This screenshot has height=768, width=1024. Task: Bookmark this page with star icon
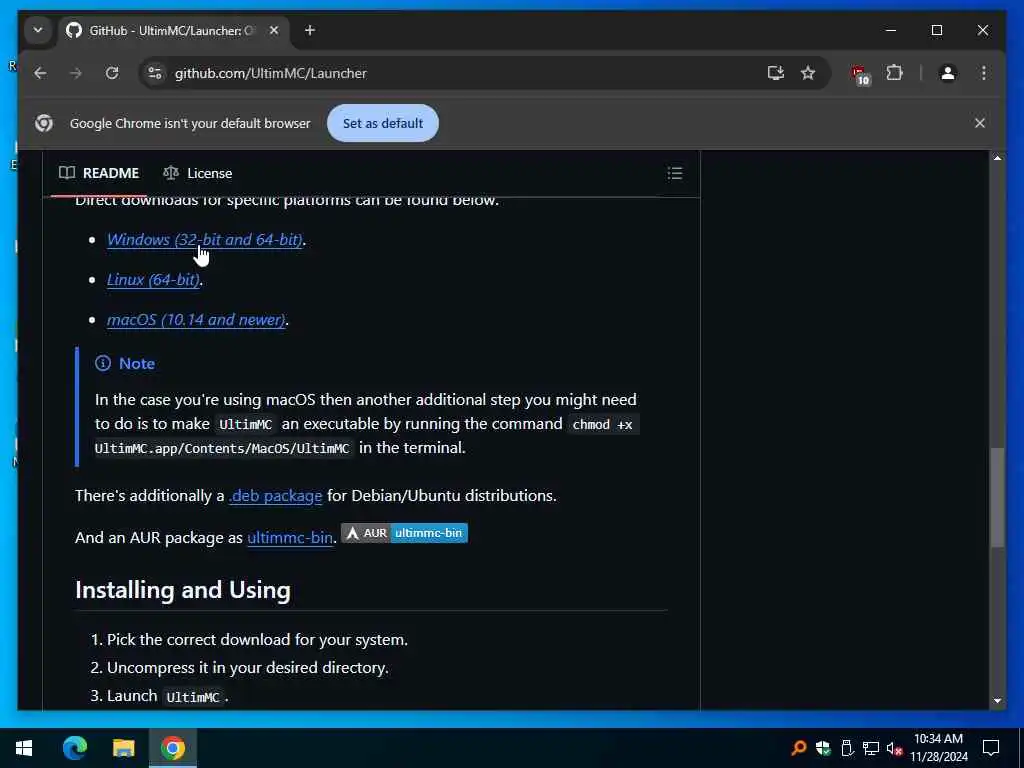coord(808,73)
